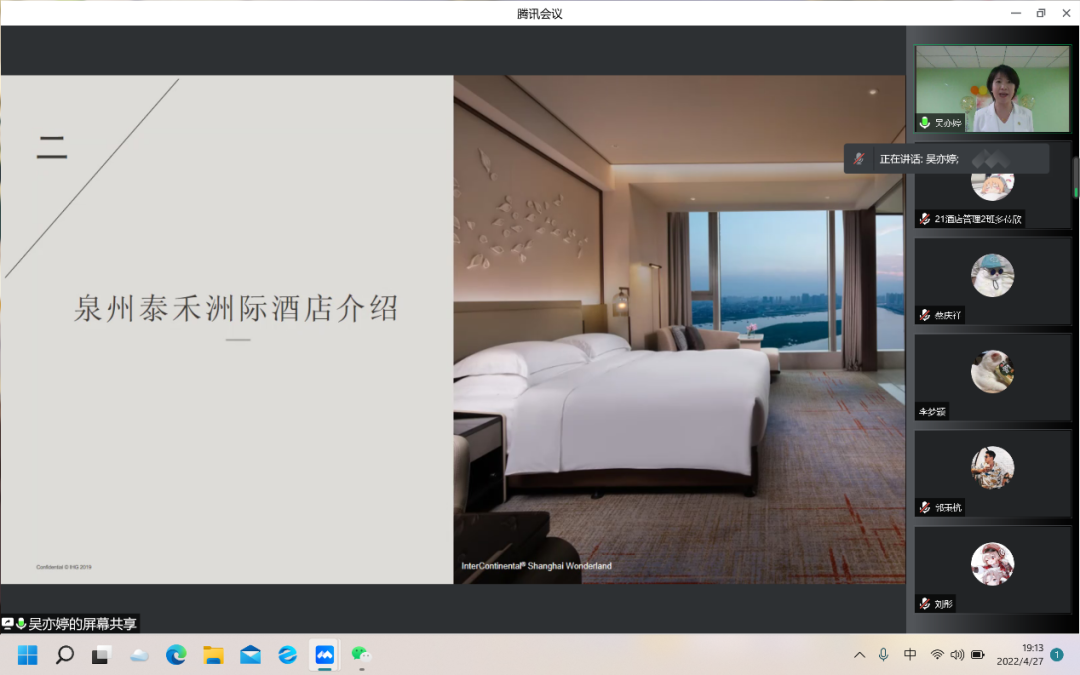This screenshot has width=1080, height=675.
Task: Switch the 中 input method indicator
Action: pos(910,654)
